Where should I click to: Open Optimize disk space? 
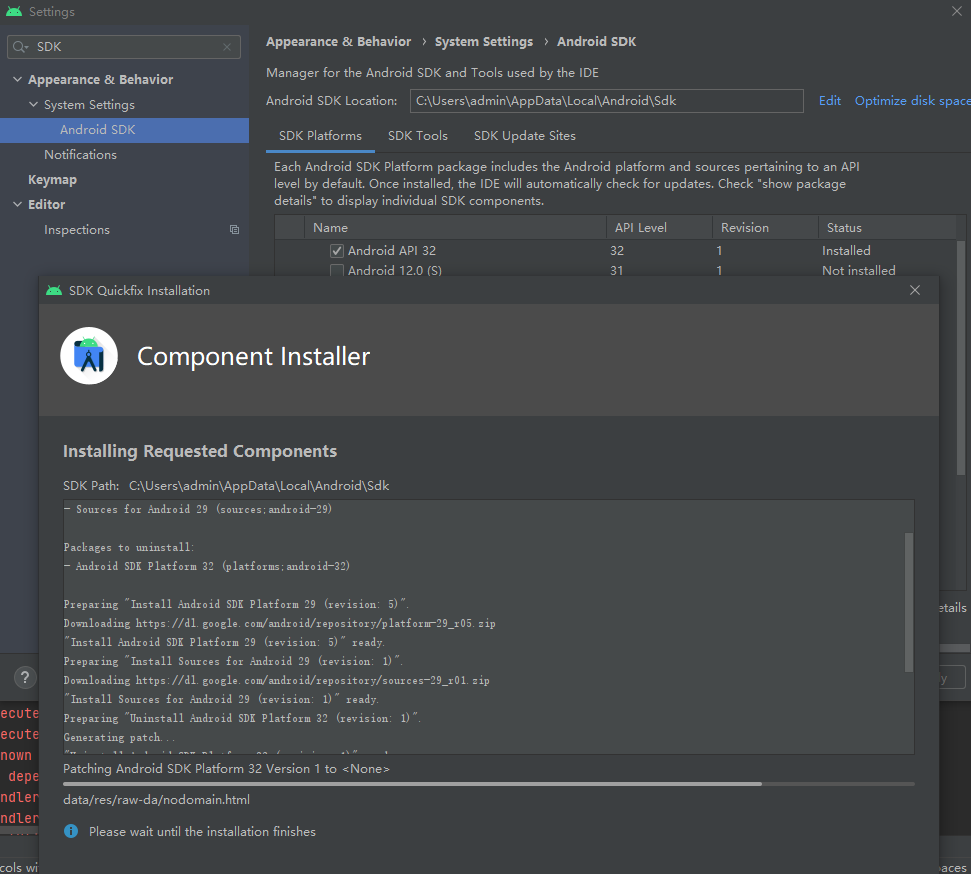point(910,100)
